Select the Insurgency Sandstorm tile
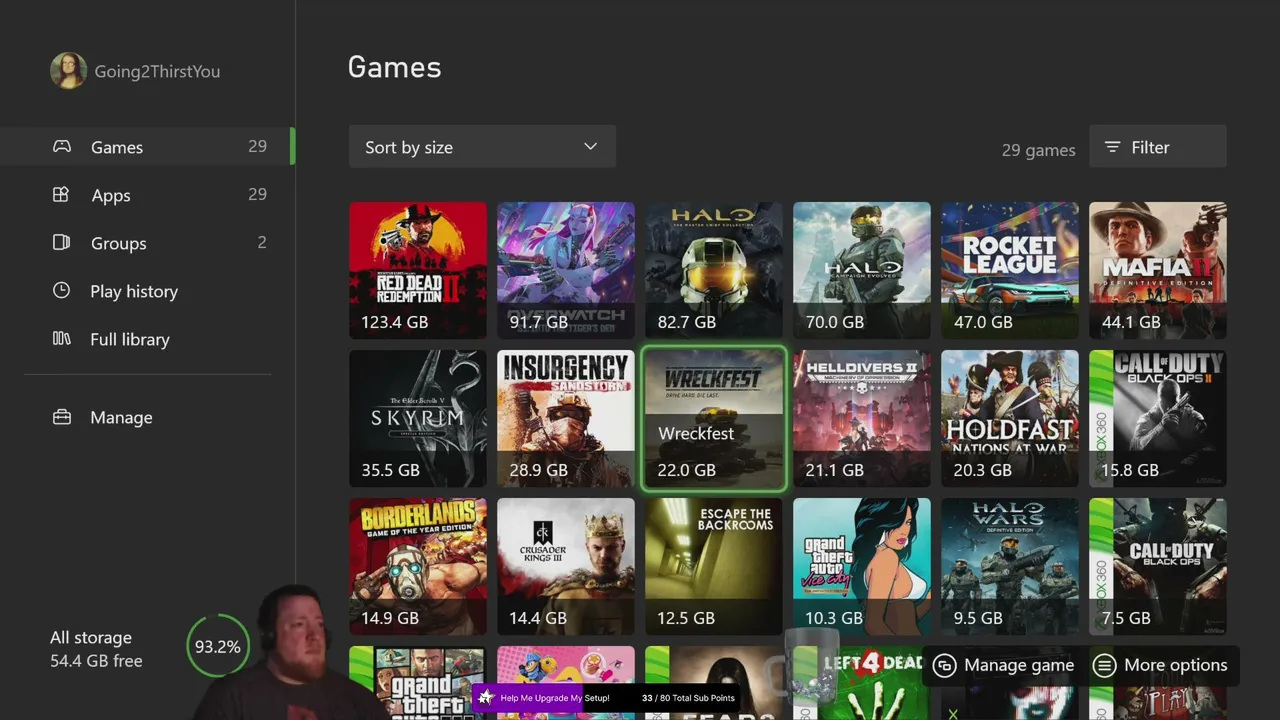The width and height of the screenshot is (1280, 720). (566, 418)
